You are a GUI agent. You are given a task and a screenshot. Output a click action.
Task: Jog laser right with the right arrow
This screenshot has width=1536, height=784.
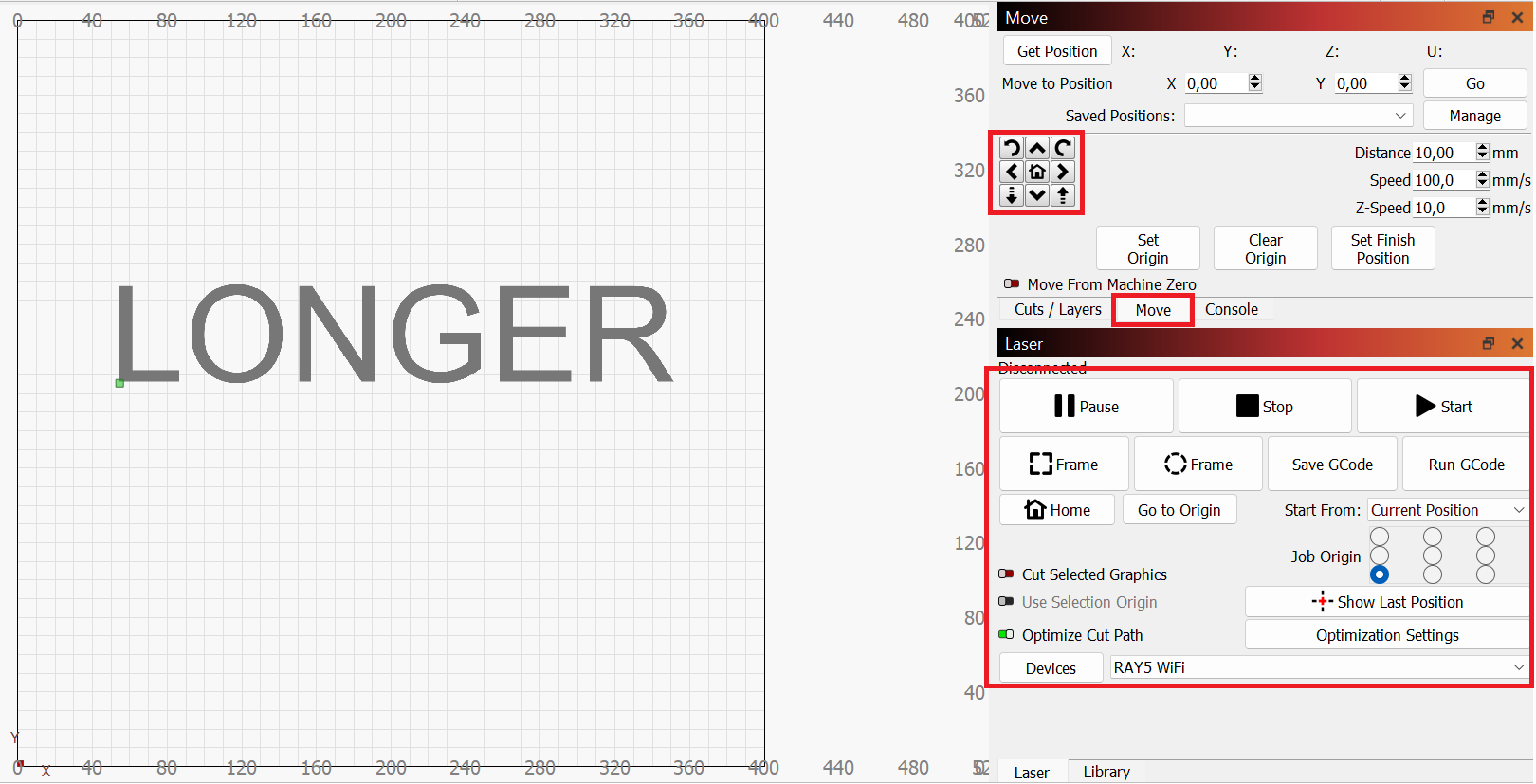[x=1063, y=172]
